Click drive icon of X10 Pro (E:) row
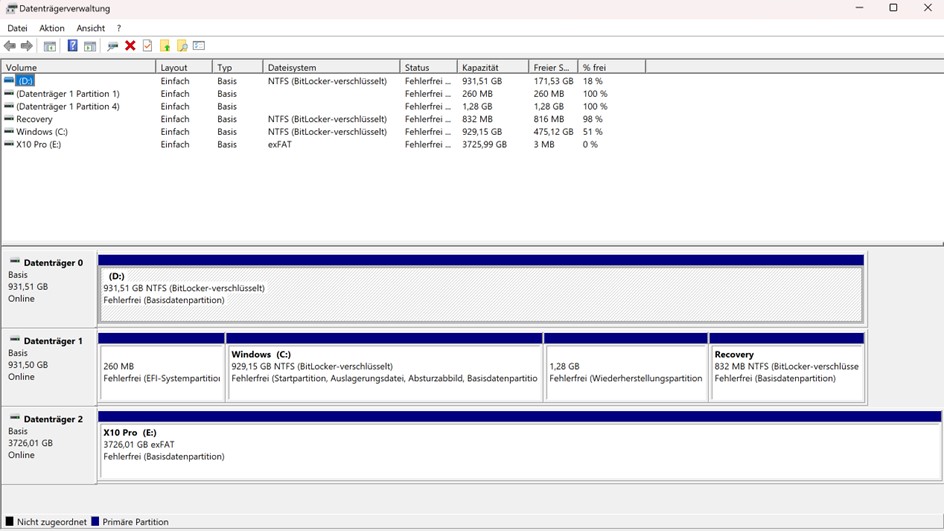 [x=9, y=144]
